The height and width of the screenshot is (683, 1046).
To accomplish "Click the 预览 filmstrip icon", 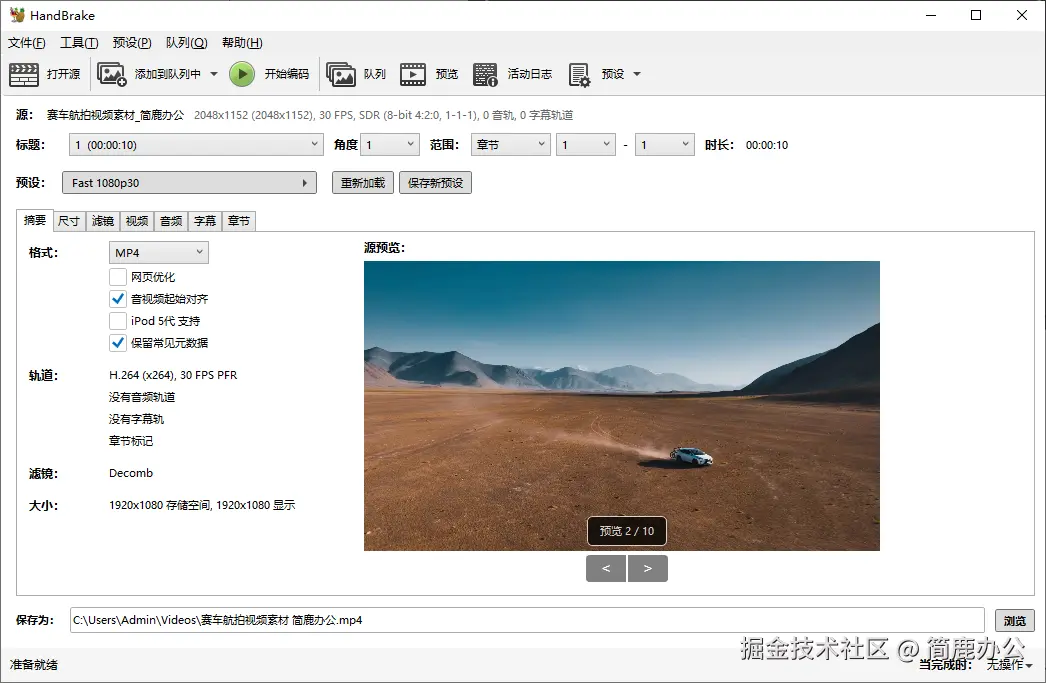I will click(x=413, y=74).
